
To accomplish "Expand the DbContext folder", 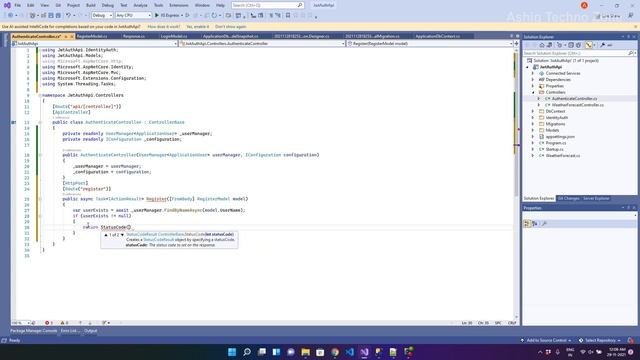I will [x=533, y=111].
